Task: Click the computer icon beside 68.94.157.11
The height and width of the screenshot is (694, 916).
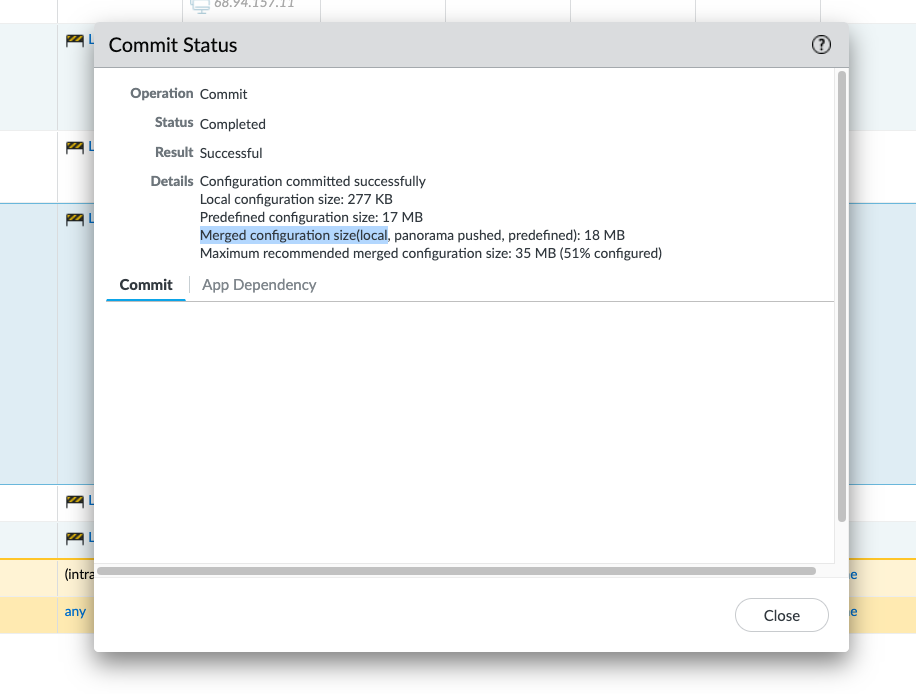Action: [200, 5]
